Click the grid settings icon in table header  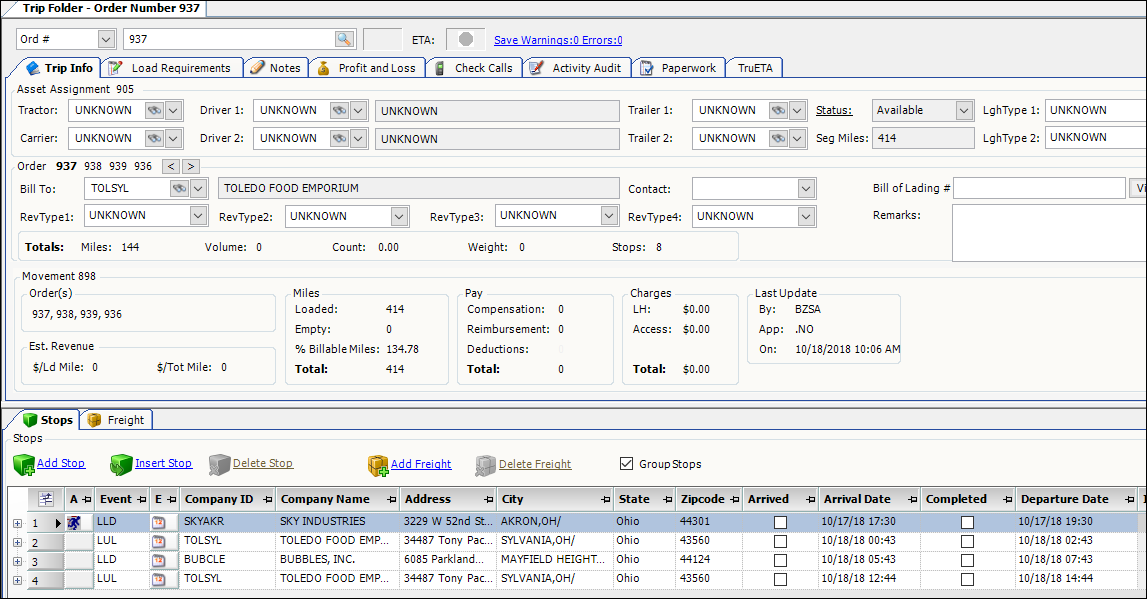(x=46, y=499)
